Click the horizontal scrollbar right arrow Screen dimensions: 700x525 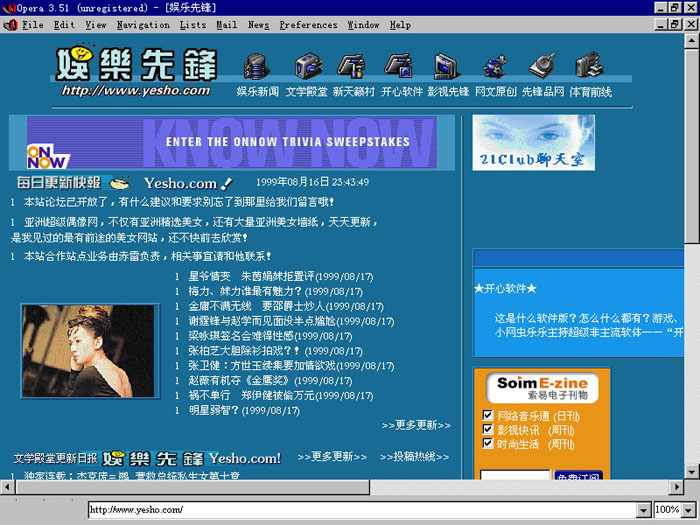(677, 487)
